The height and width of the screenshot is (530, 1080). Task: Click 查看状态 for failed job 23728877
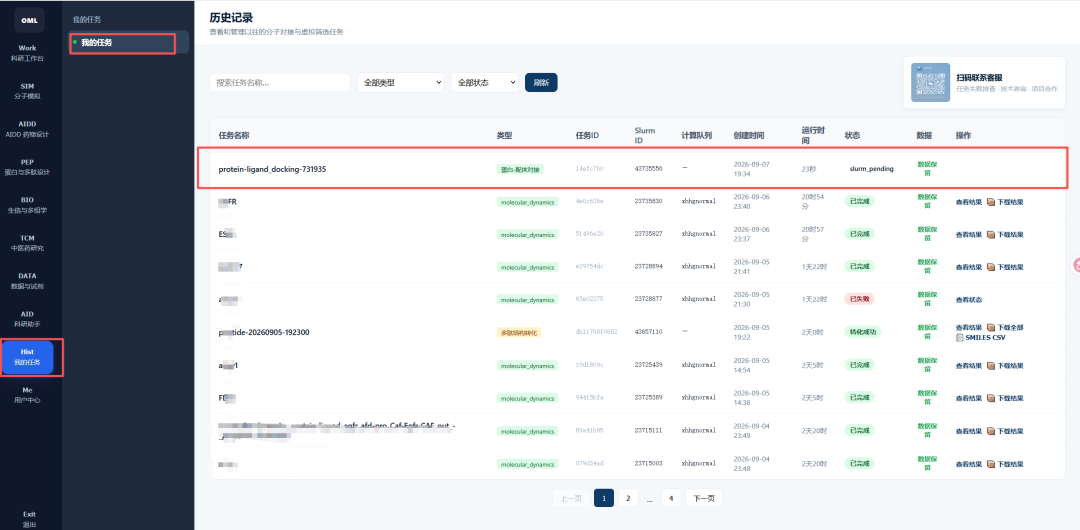pos(968,300)
